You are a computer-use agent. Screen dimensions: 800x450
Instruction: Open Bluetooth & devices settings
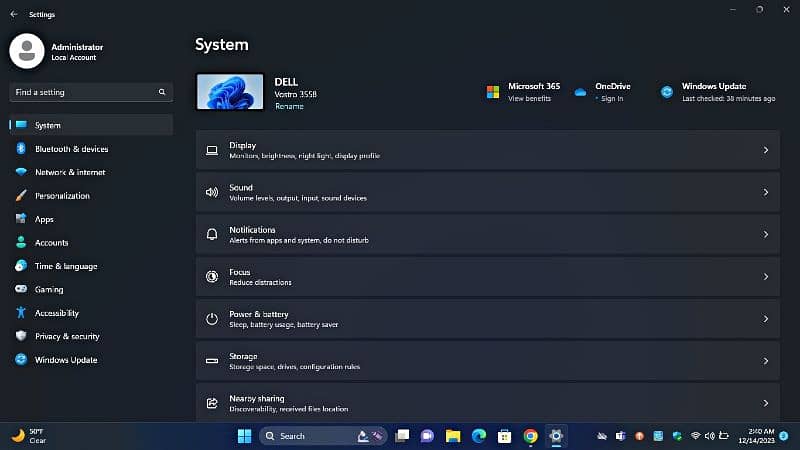pyautogui.click(x=71, y=149)
